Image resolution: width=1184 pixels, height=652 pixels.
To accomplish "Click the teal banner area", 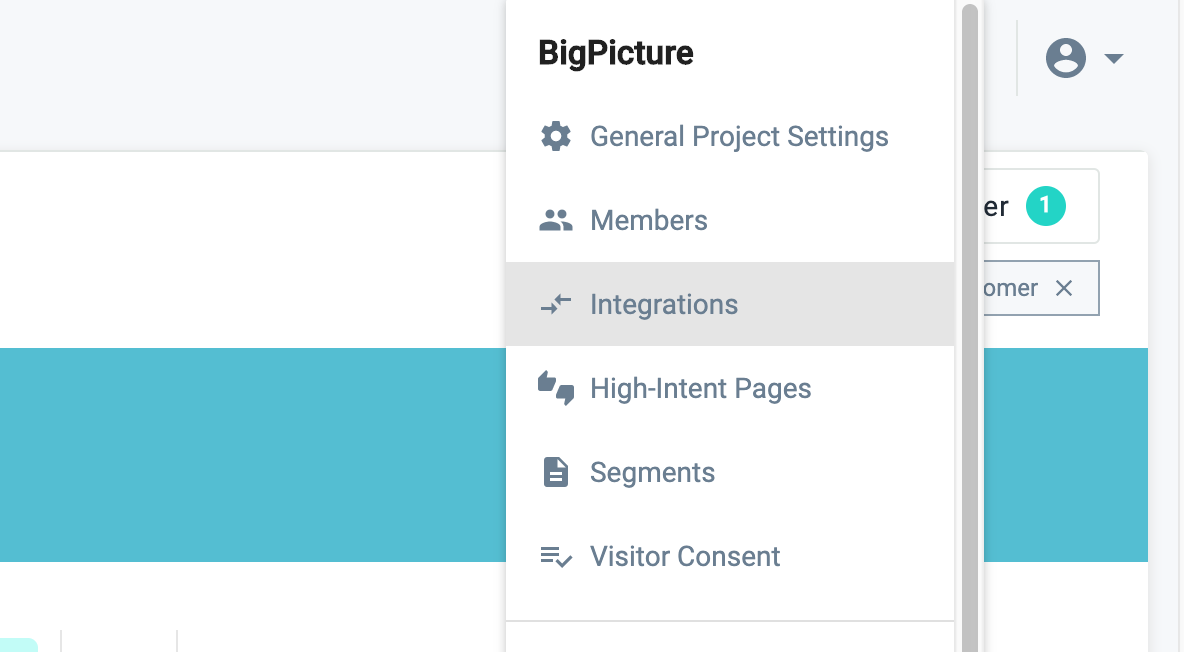I will click(x=250, y=455).
